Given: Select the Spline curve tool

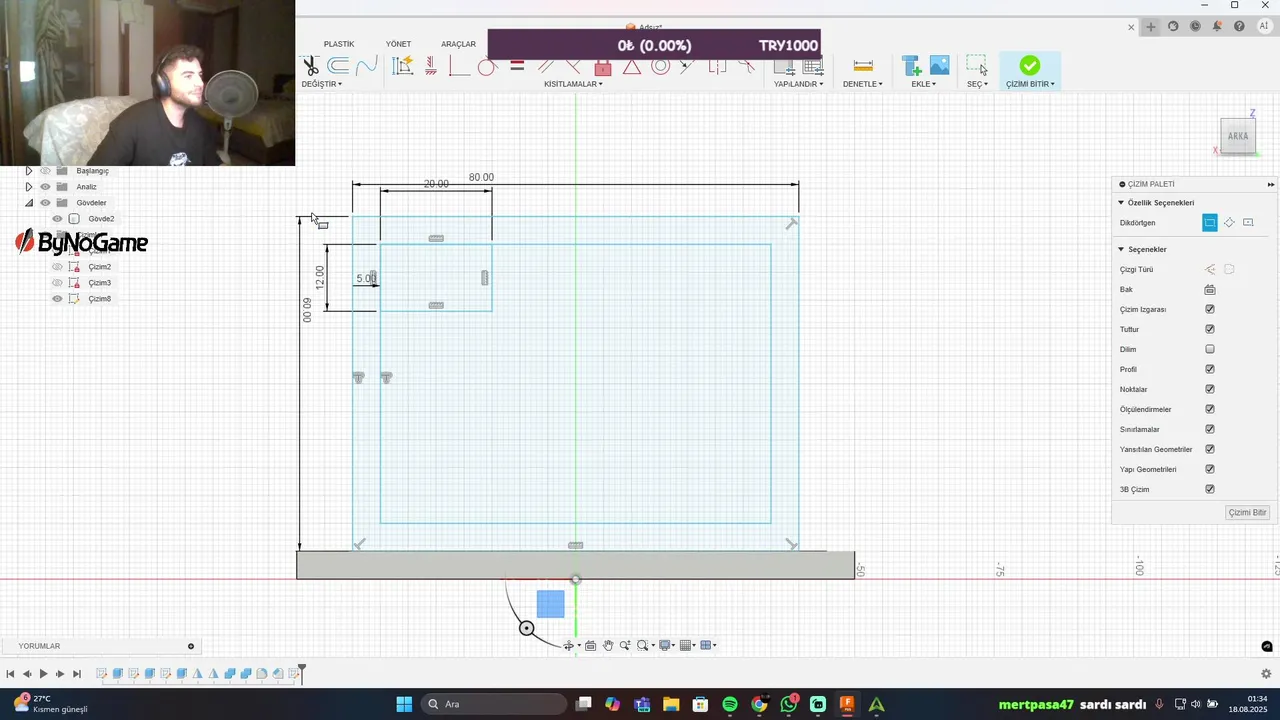Looking at the screenshot, I should click(366, 66).
